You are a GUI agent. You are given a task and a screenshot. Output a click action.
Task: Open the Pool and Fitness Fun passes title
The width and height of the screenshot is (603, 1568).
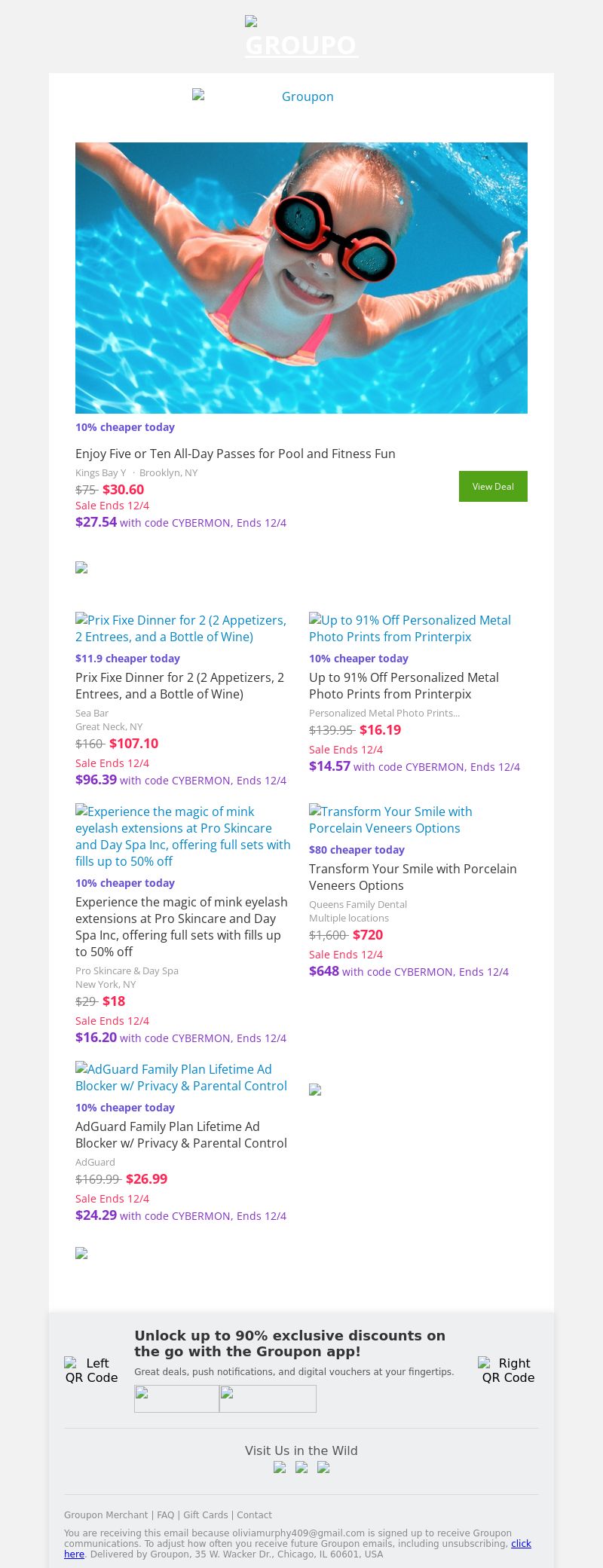pyautogui.click(x=235, y=454)
